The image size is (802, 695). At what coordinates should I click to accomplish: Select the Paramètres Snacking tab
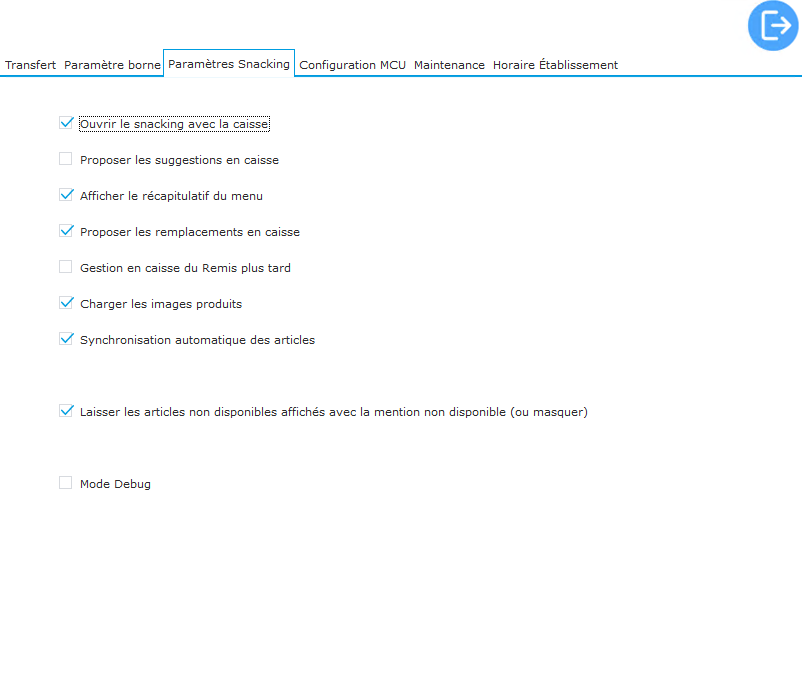point(229,64)
